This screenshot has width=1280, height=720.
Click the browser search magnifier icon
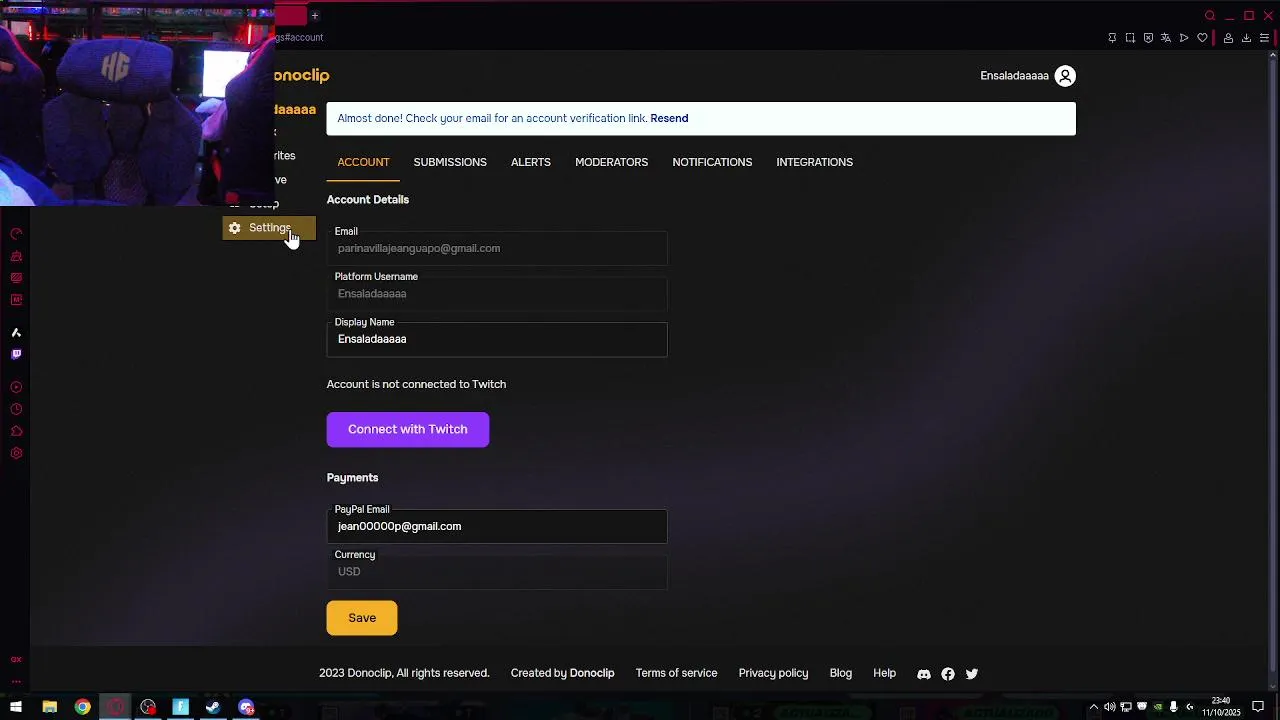(1210, 16)
